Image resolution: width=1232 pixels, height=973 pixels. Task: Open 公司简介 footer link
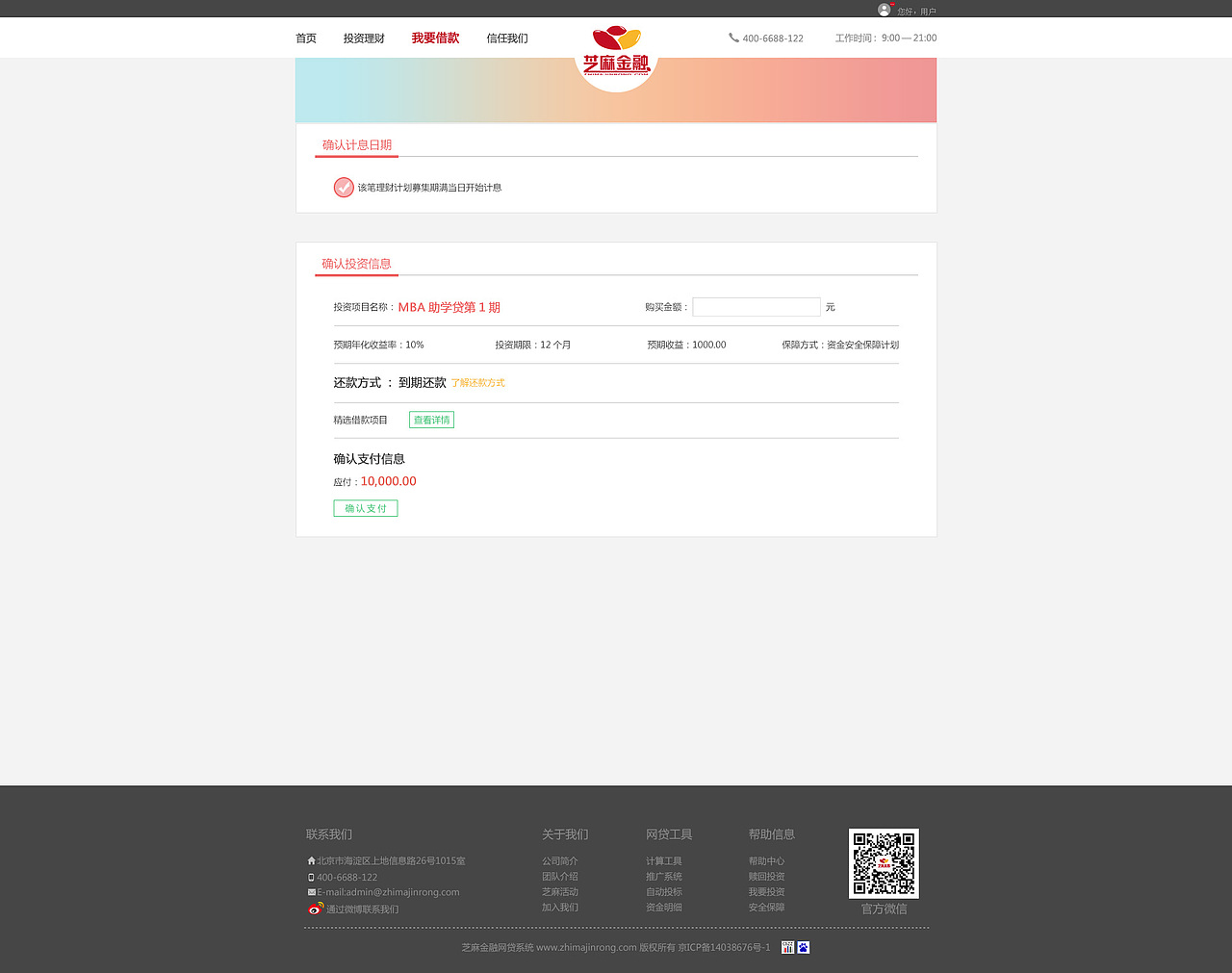coord(560,861)
